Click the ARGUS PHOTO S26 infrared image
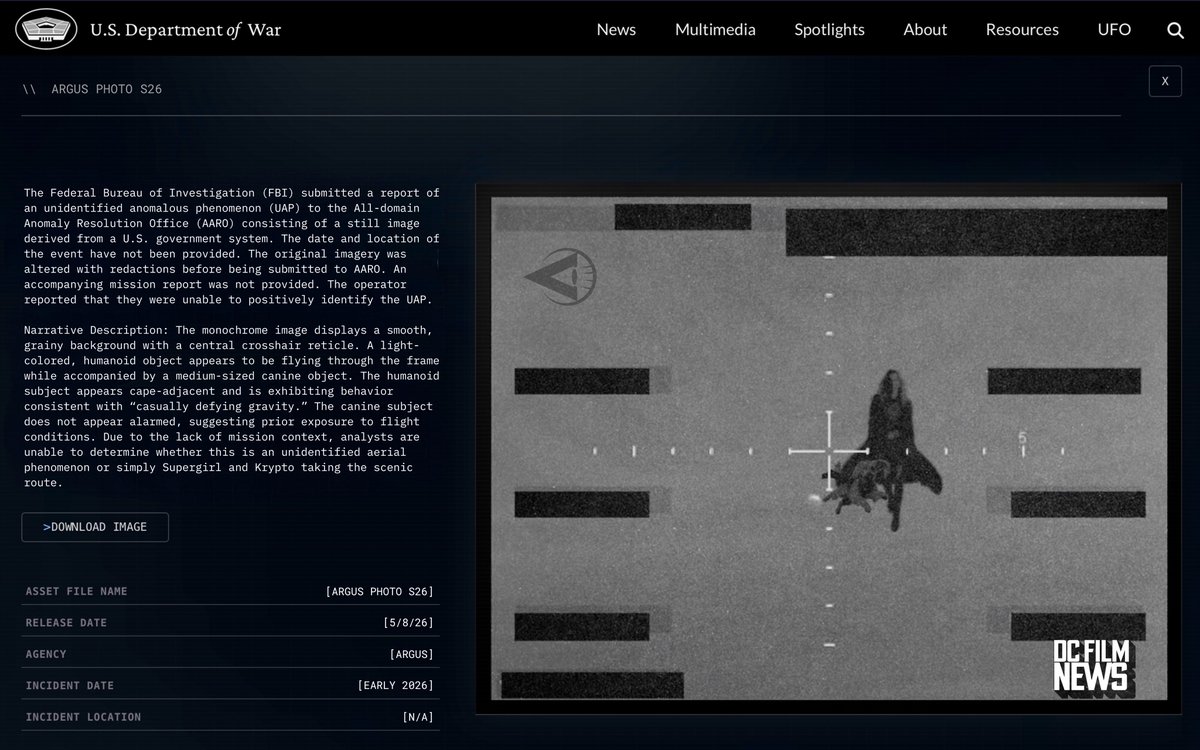Image resolution: width=1200 pixels, height=750 pixels. [x=828, y=447]
